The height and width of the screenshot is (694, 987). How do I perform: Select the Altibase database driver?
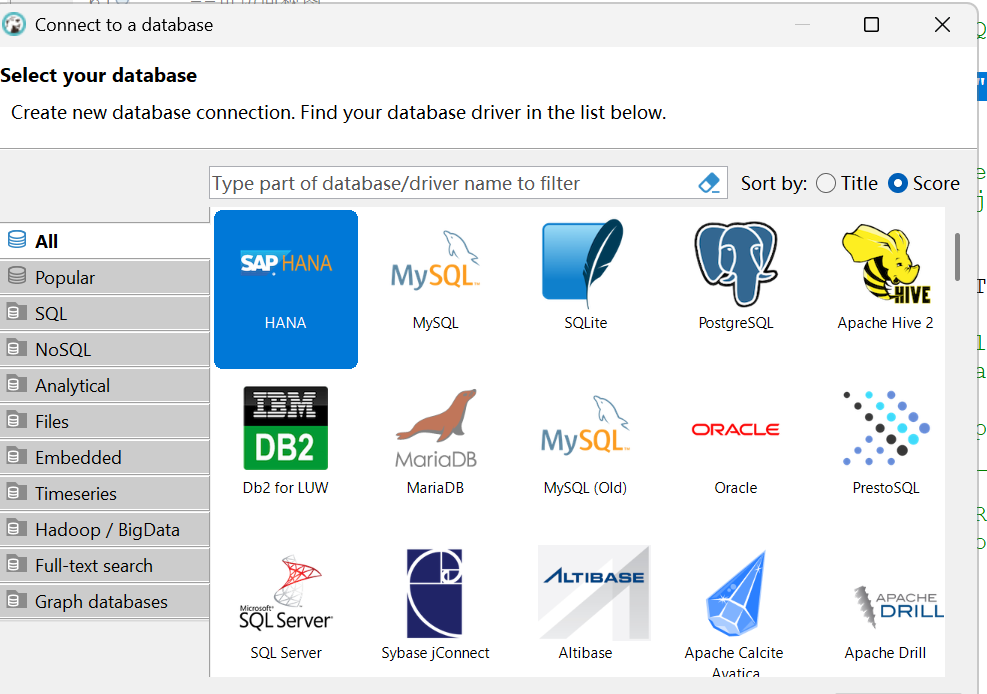pos(585,604)
